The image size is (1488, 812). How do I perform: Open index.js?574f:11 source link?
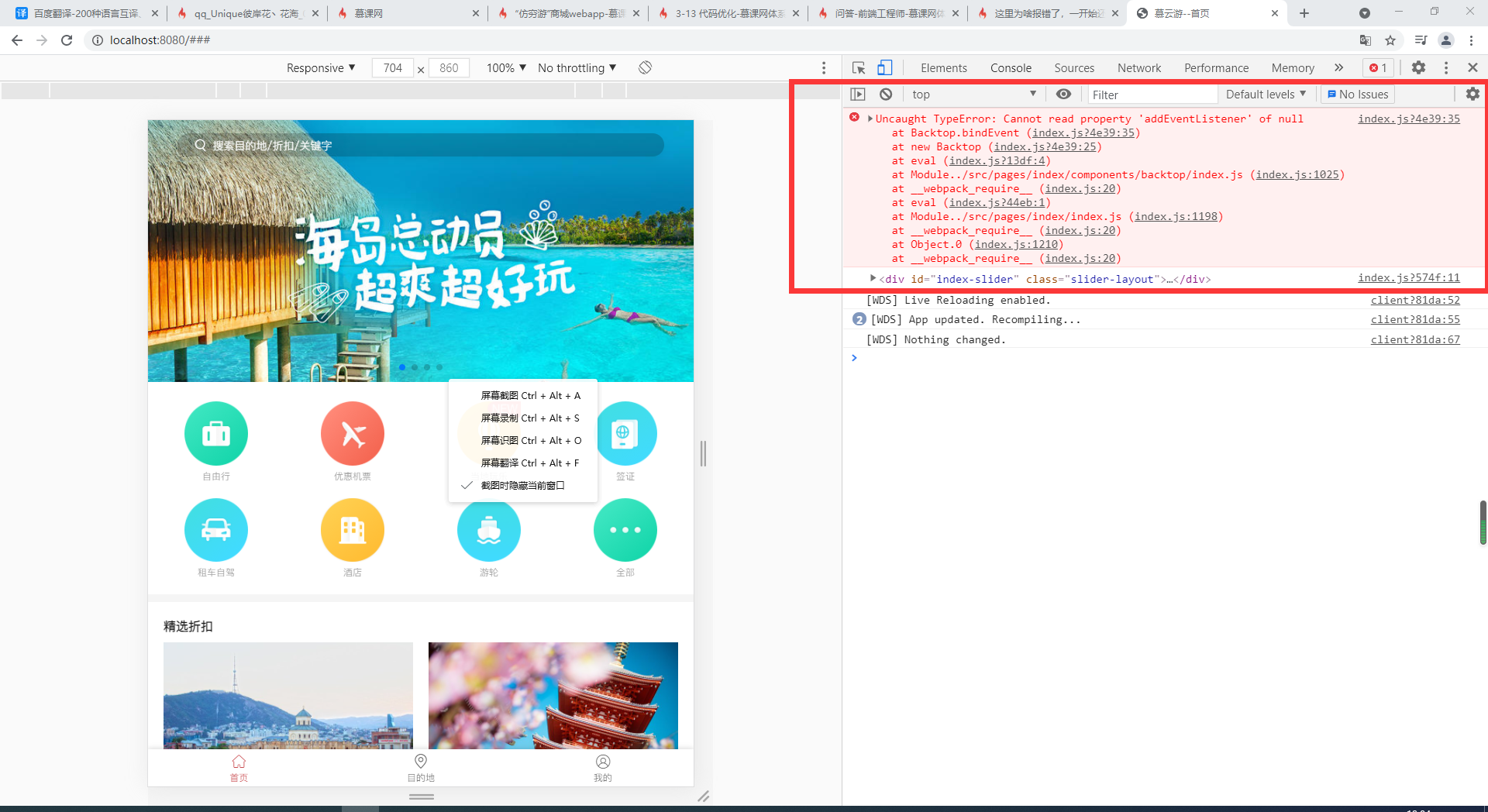coord(1408,277)
